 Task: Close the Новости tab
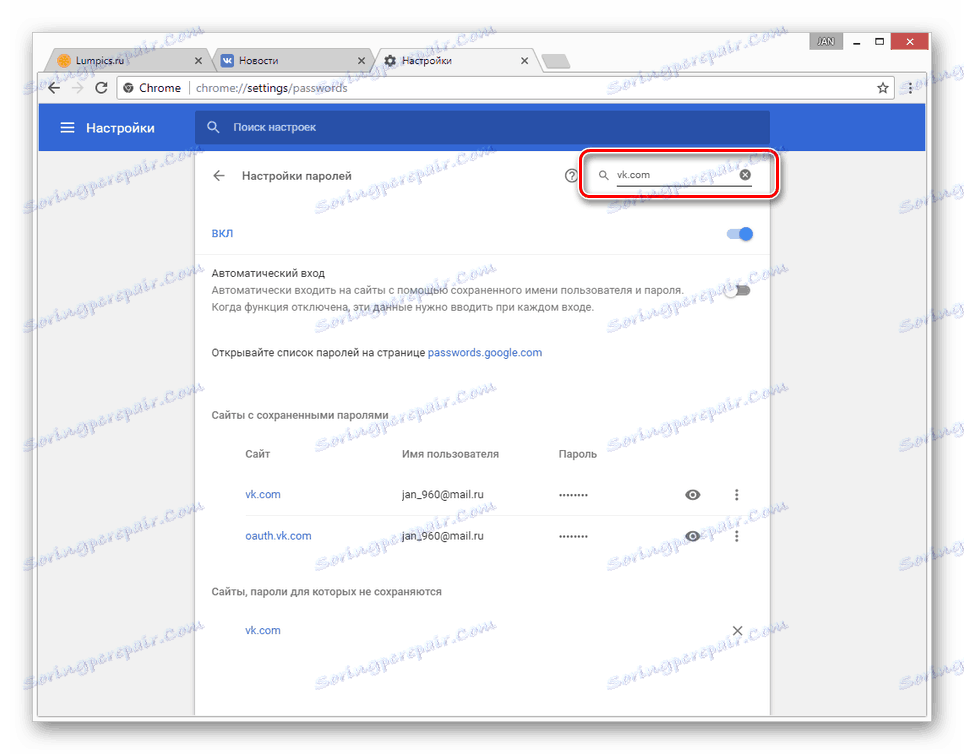pyautogui.click(x=361, y=60)
